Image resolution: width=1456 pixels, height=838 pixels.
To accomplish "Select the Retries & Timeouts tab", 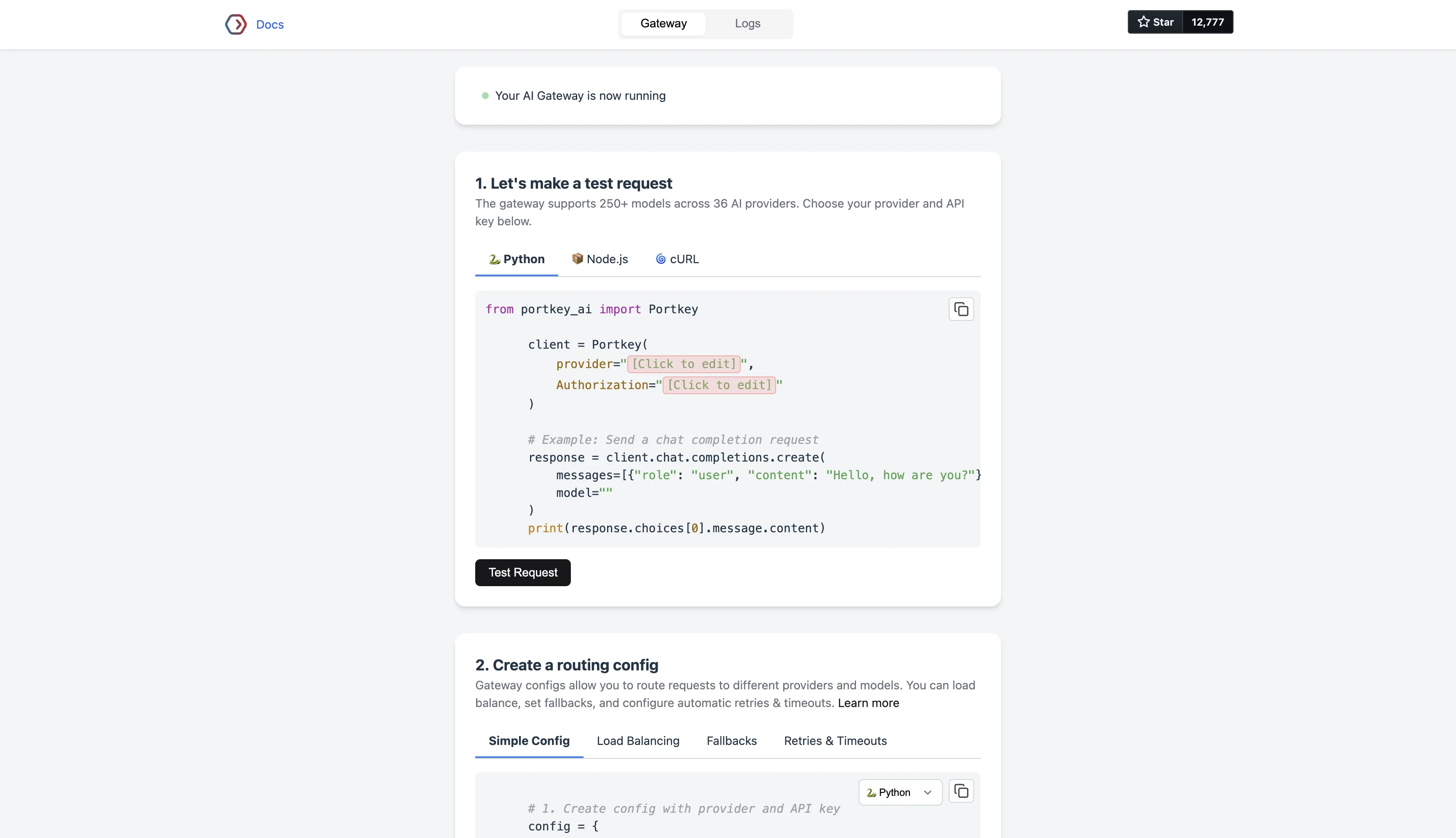I will tap(835, 741).
